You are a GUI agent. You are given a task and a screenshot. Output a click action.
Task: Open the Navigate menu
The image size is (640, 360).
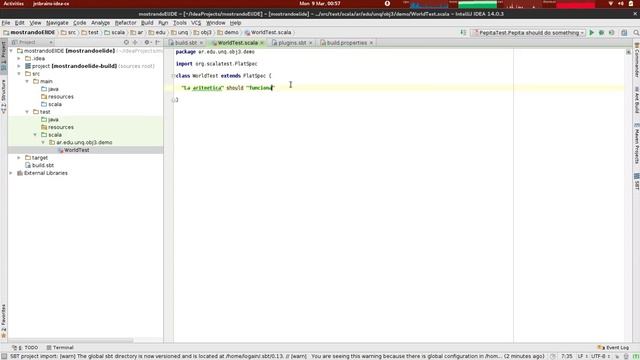tap(57, 23)
